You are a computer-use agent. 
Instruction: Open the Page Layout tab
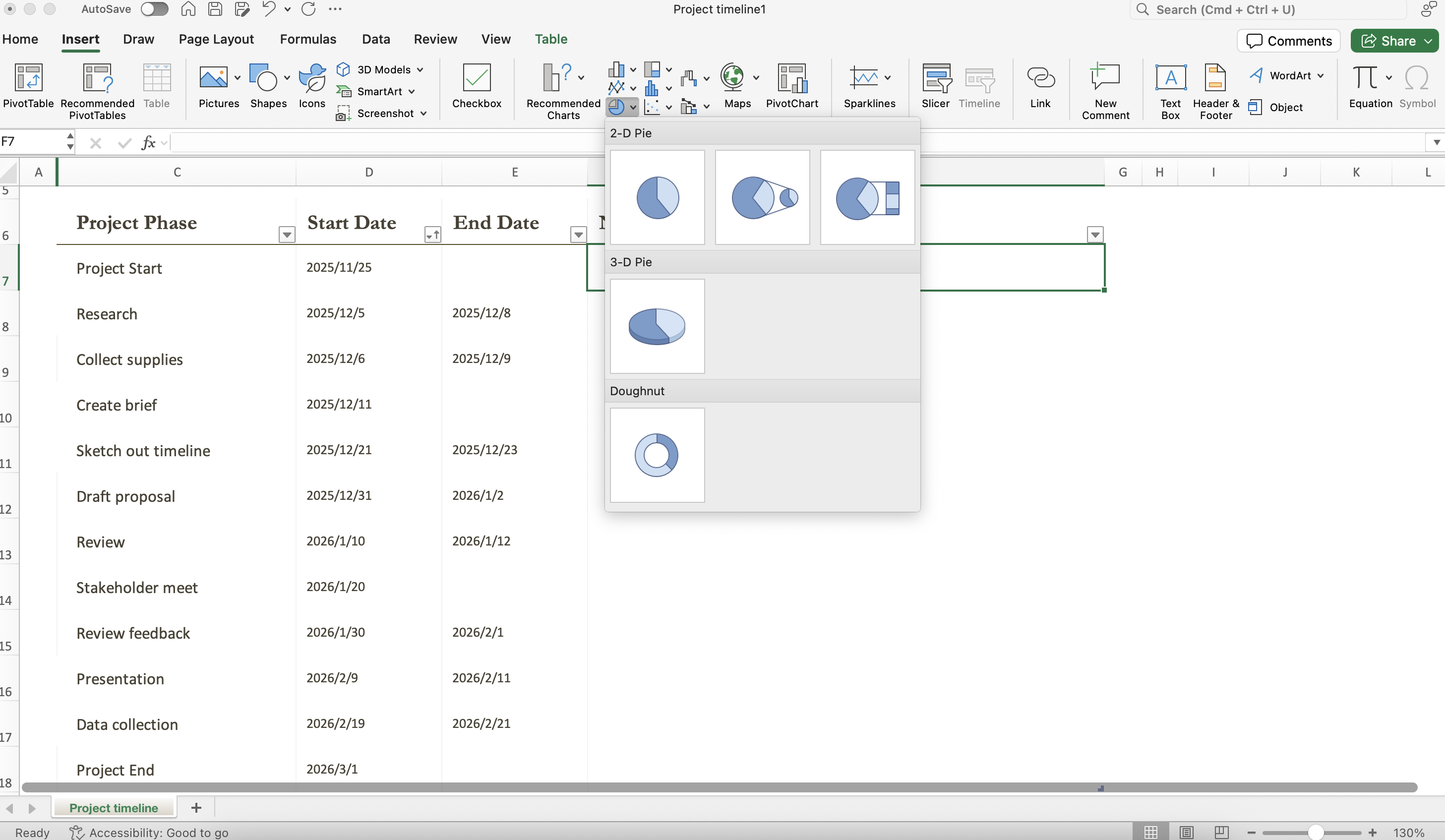216,39
